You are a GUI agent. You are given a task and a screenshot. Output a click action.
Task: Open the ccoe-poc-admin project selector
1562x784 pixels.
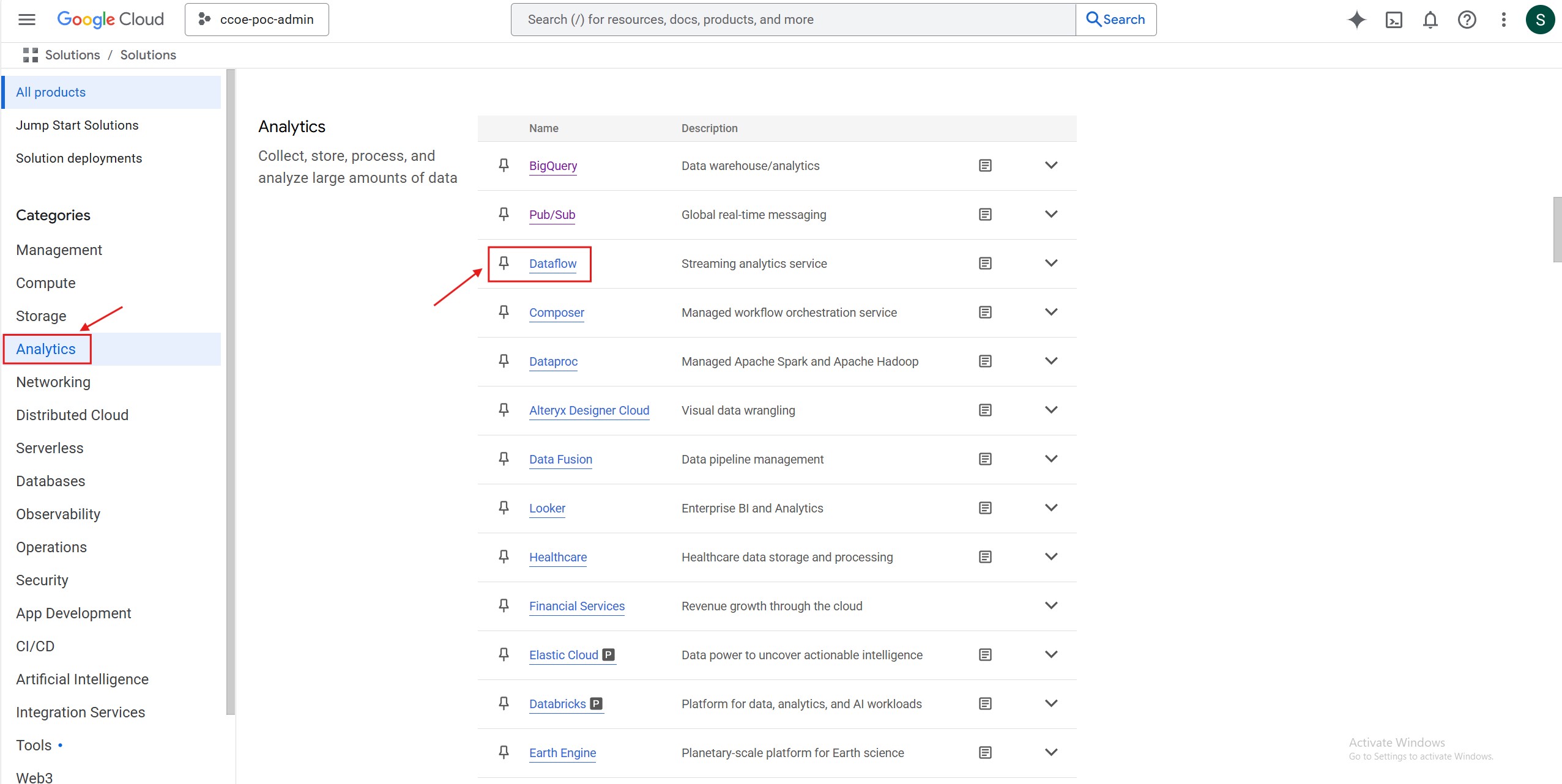point(257,20)
